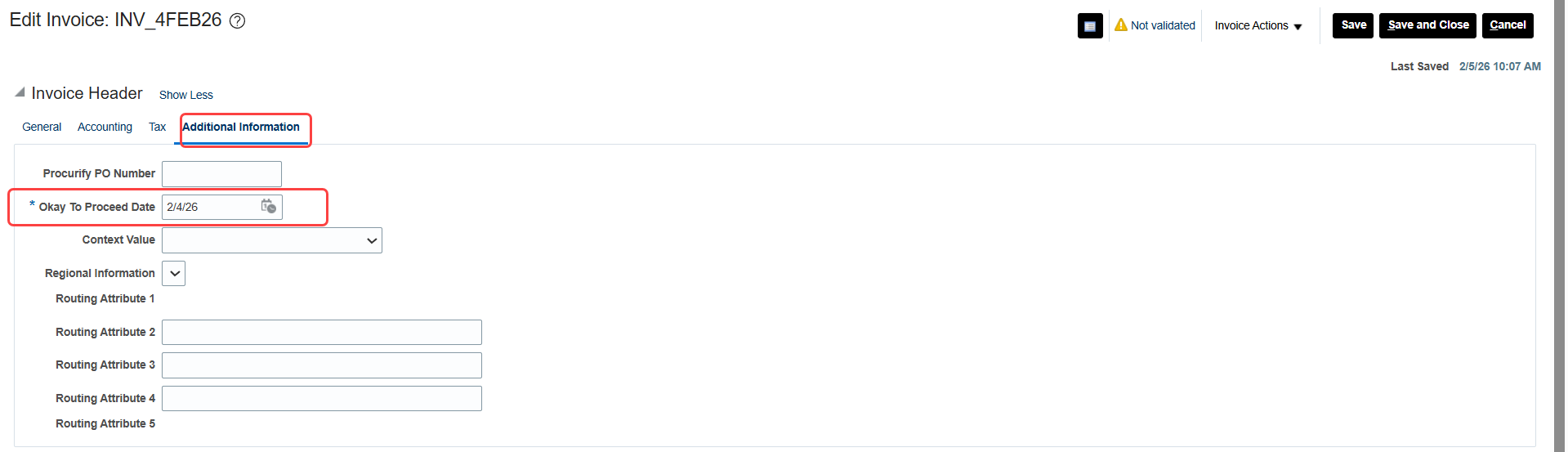Click the Routing Attribute 4 field
Image resolution: width=1568 pixels, height=452 pixels.
[x=322, y=398]
